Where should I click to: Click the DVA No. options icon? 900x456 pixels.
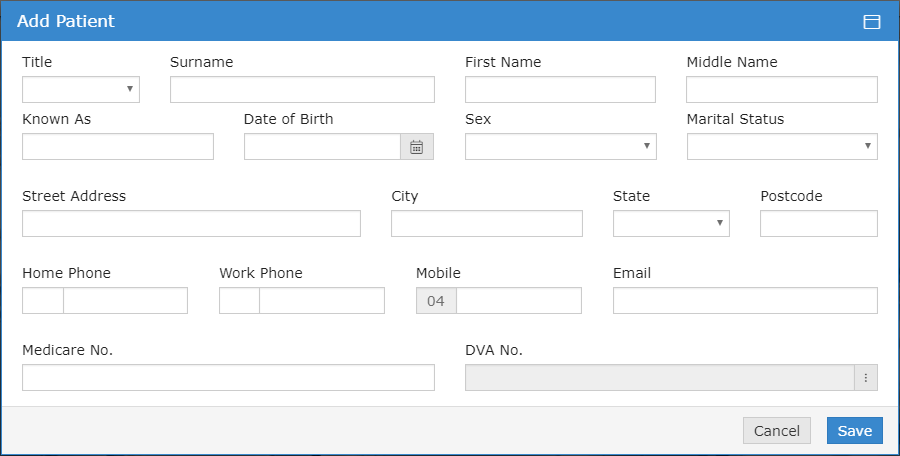pyautogui.click(x=866, y=378)
